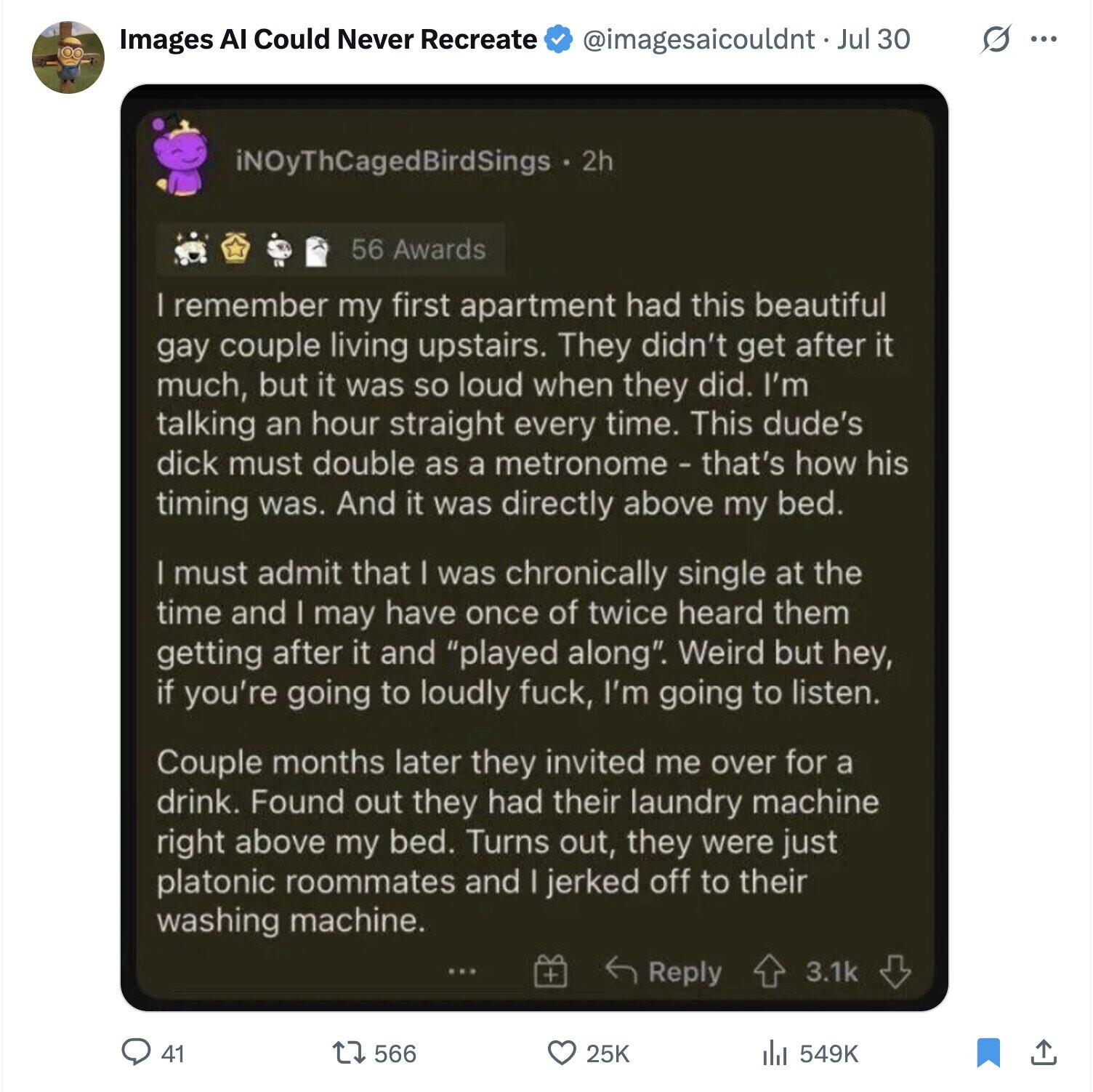Open Images AI Could Never Recreate avatar
The height and width of the screenshot is (1092, 1093).
(68, 57)
